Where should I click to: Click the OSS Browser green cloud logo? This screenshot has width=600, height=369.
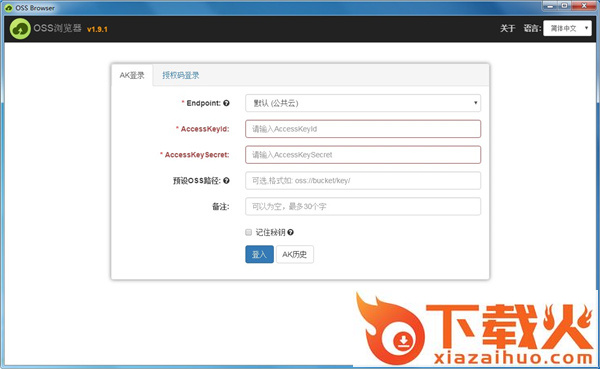click(20, 29)
